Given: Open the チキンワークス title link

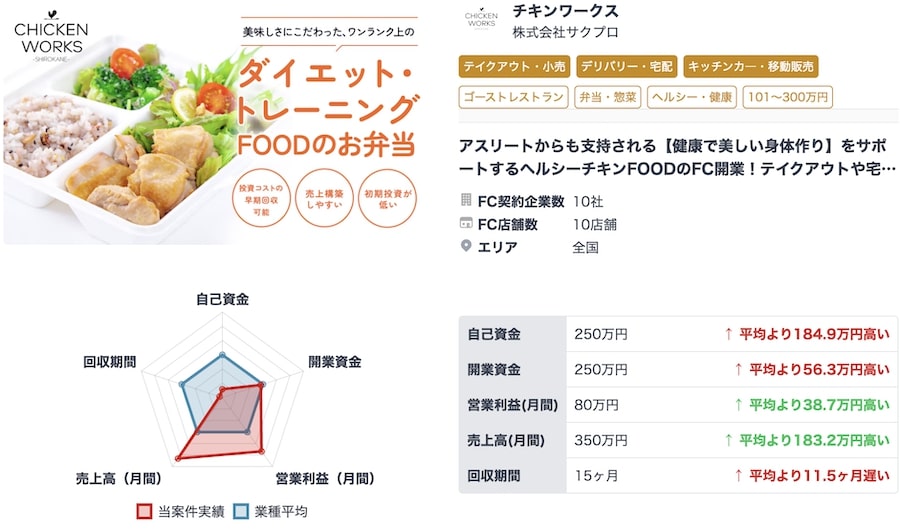Looking at the screenshot, I should pos(565,11).
